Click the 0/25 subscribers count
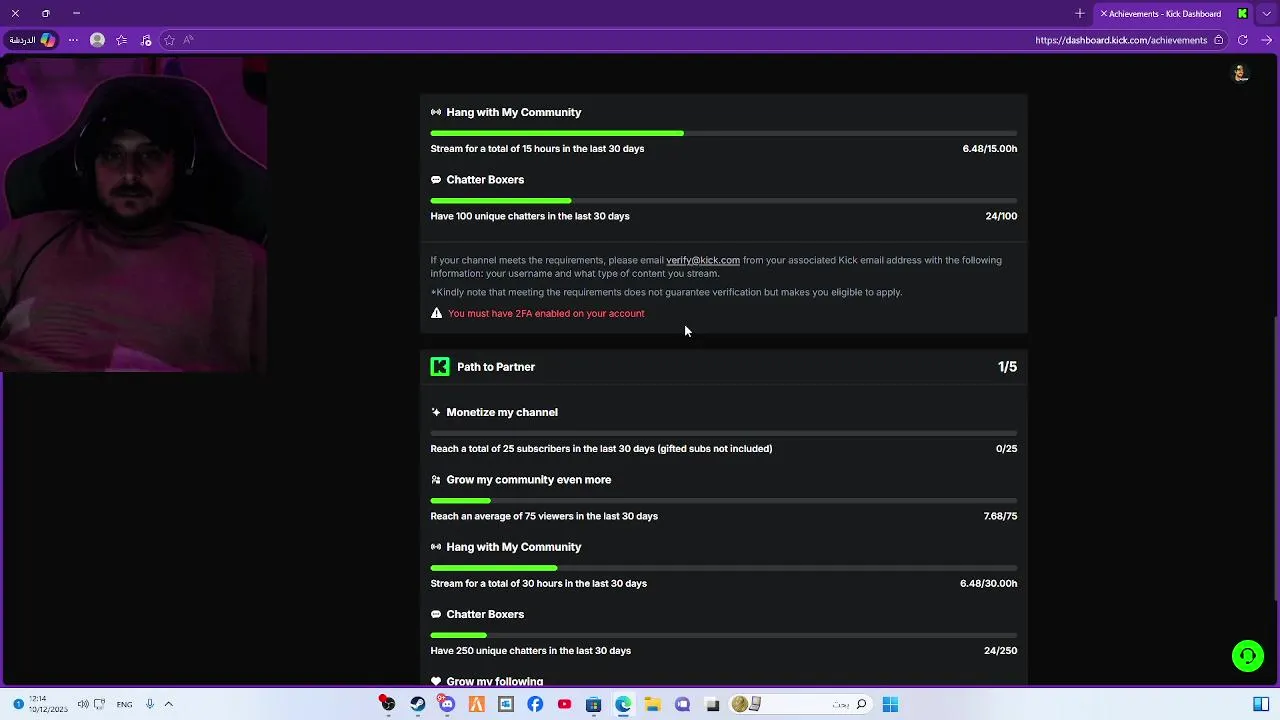1280x720 pixels. point(1006,449)
